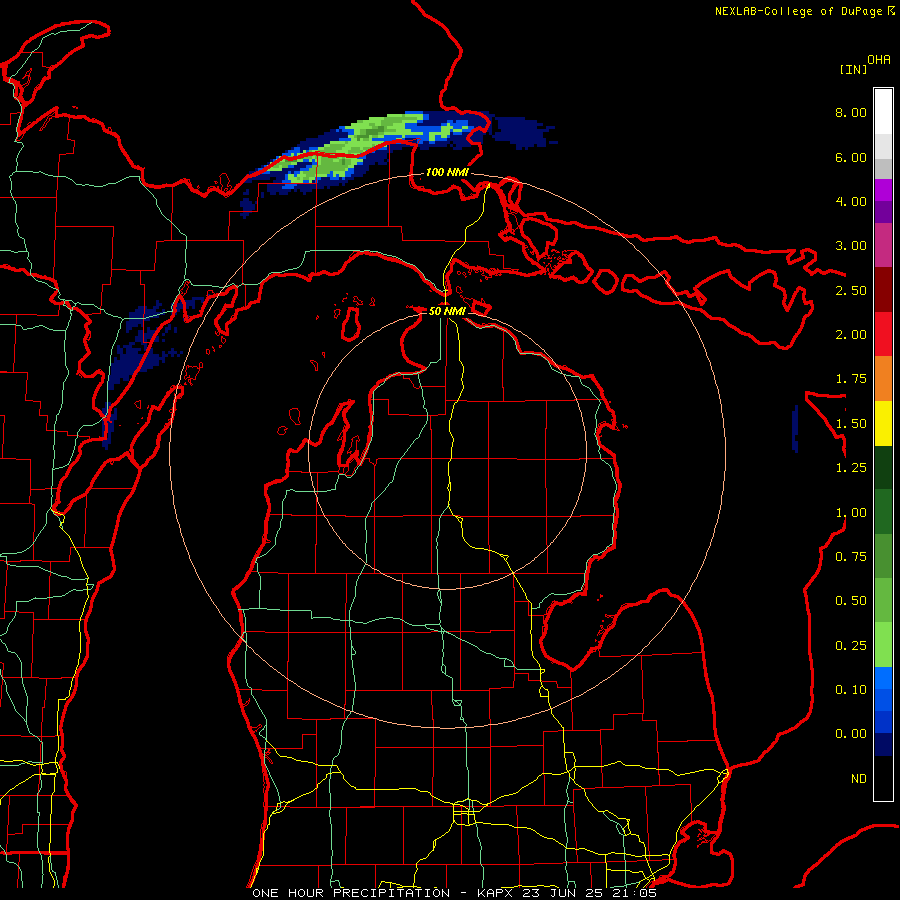900x900 pixels.
Task: Click the ONE HOUR PRECIPITATION title caption
Action: tap(454, 893)
